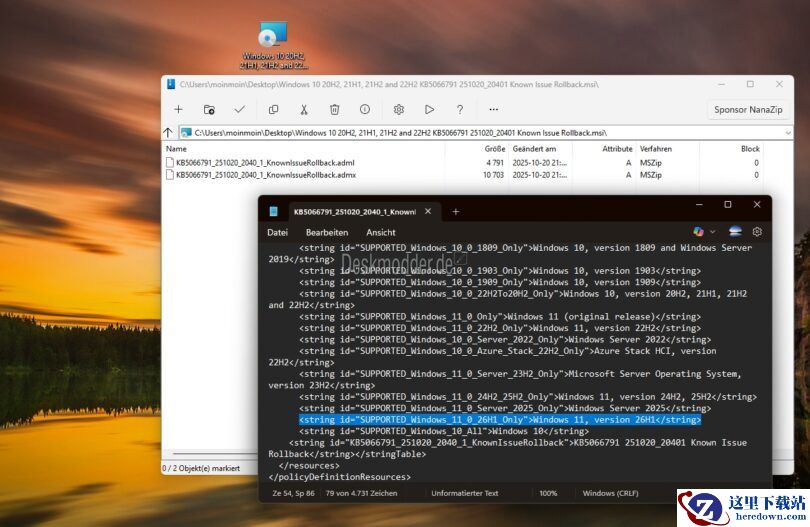Expand the Copilot dropdown in Notepad
The height and width of the screenshot is (527, 810).
tap(712, 232)
